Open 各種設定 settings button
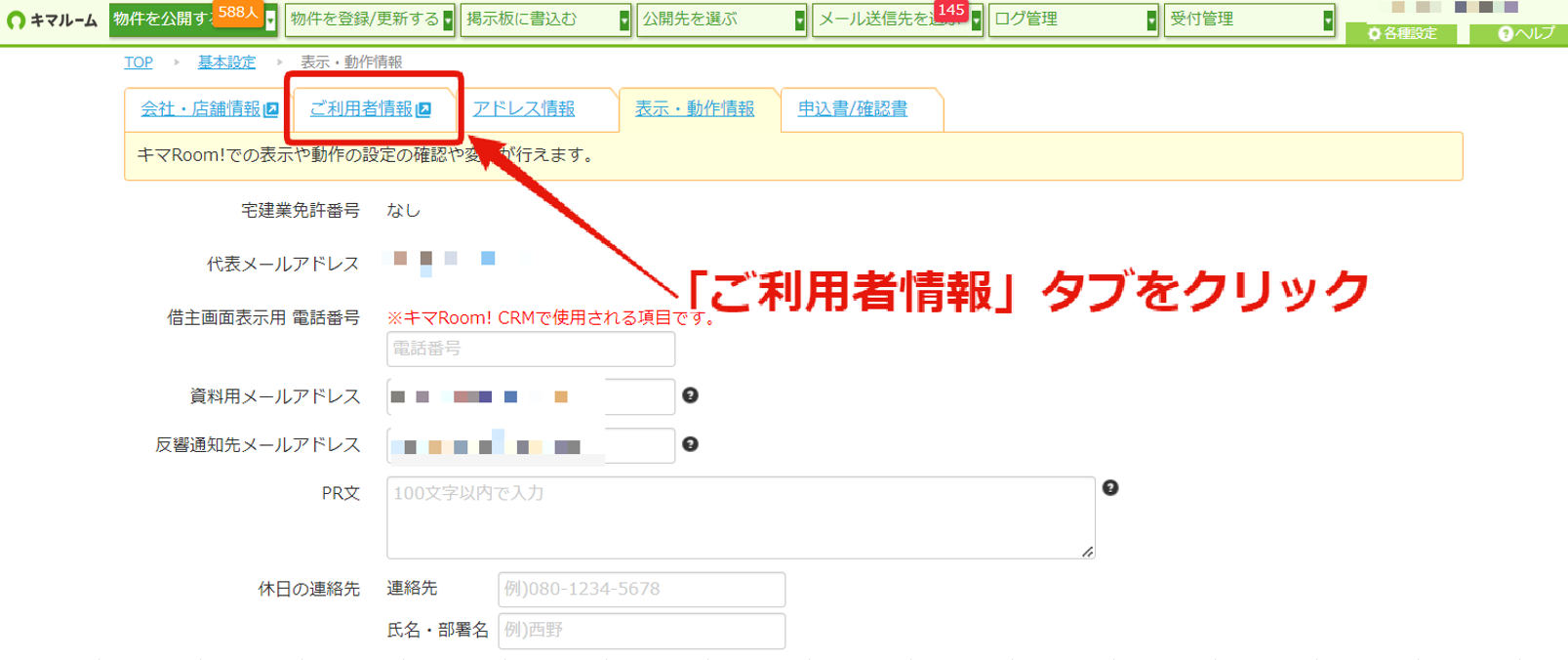 1401,33
